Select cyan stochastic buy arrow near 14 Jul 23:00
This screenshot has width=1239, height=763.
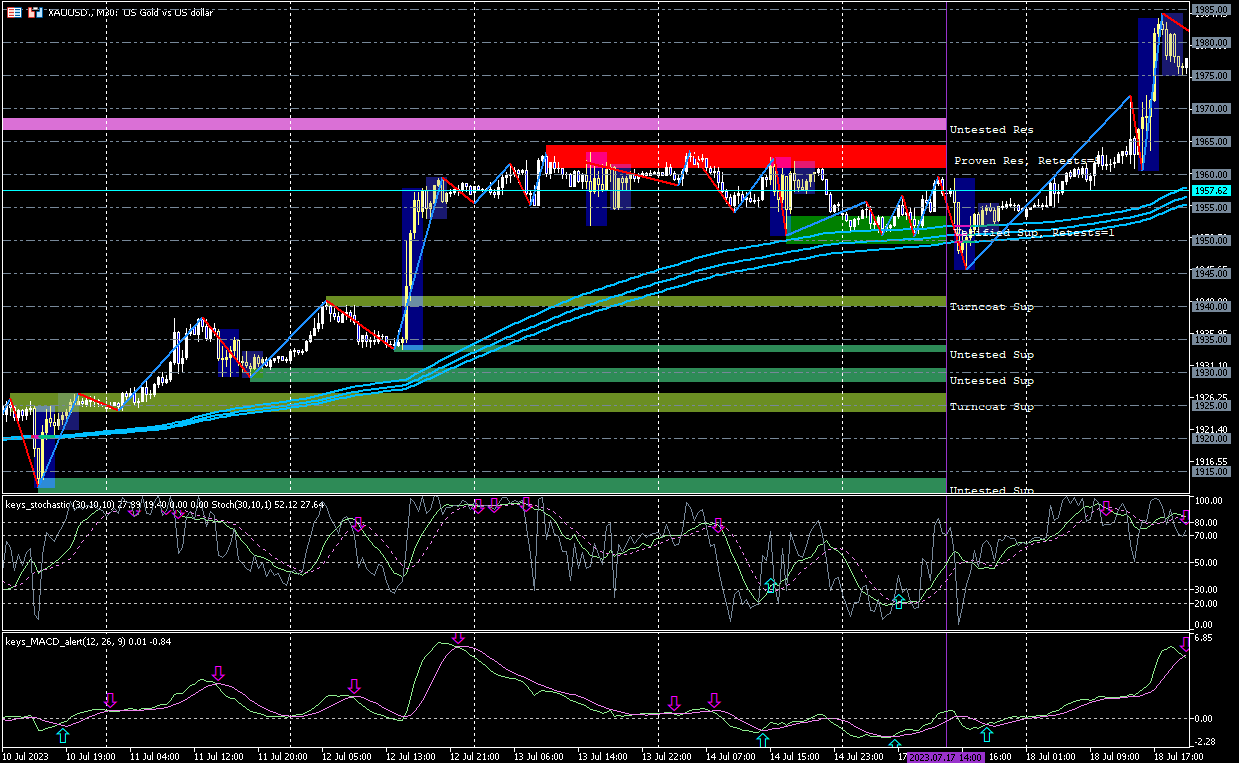[898, 601]
